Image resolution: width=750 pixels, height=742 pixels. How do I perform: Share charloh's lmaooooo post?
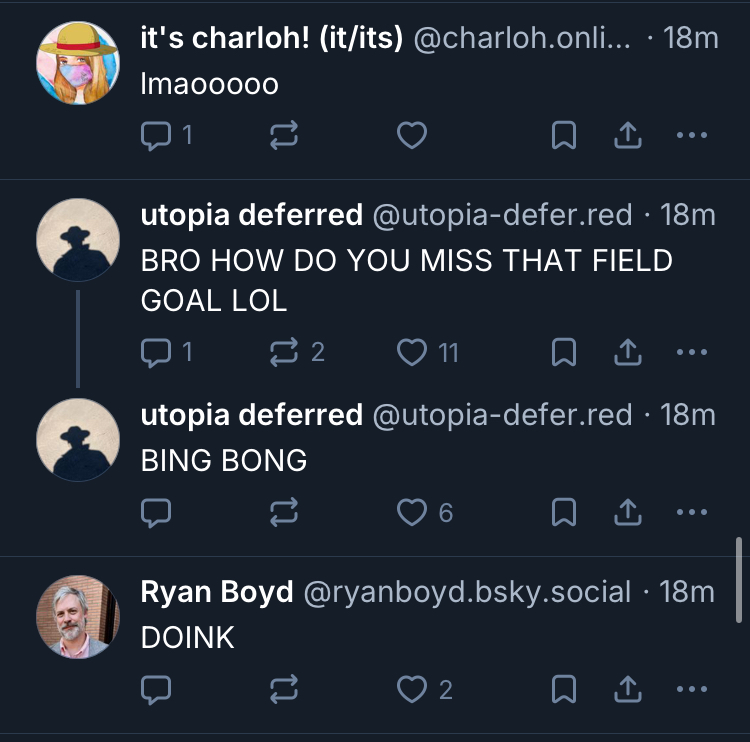[x=626, y=135]
